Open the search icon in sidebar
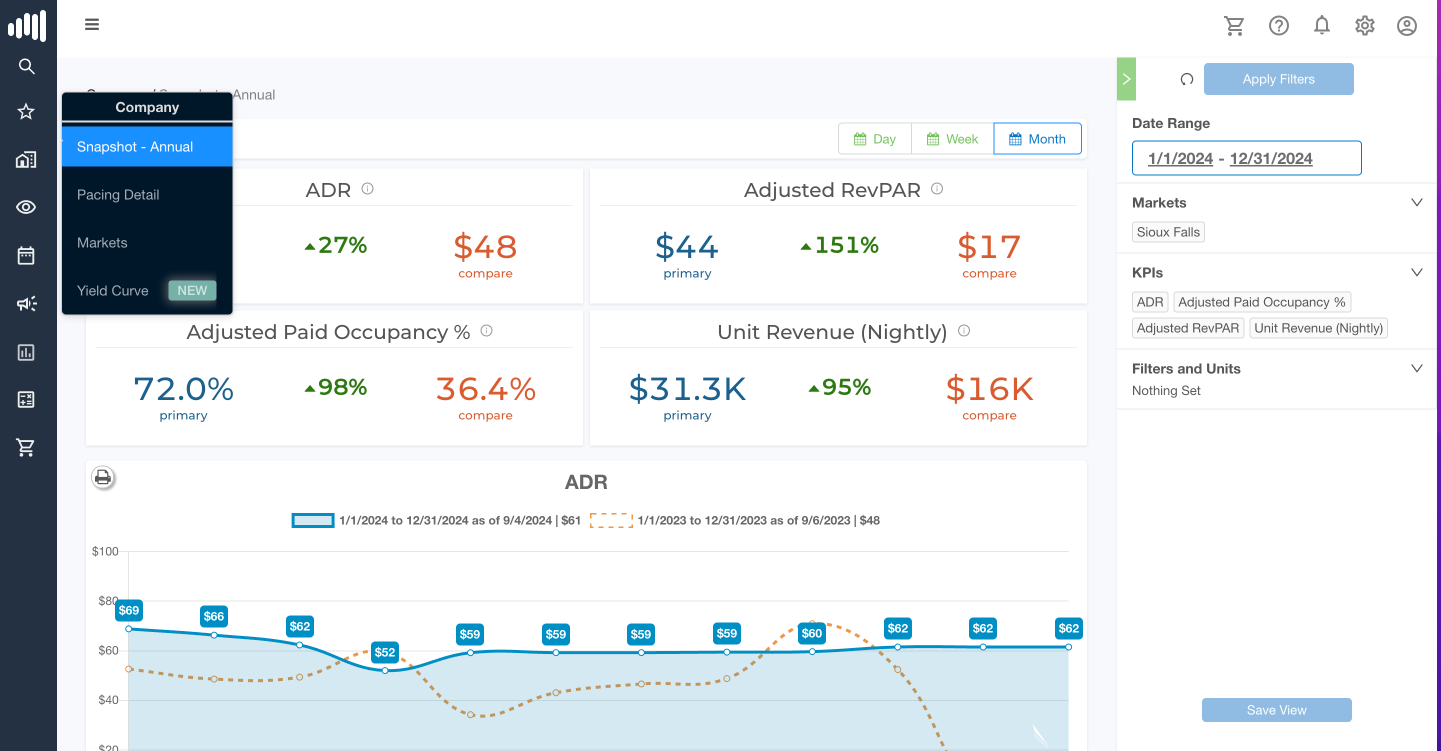 click(27, 67)
